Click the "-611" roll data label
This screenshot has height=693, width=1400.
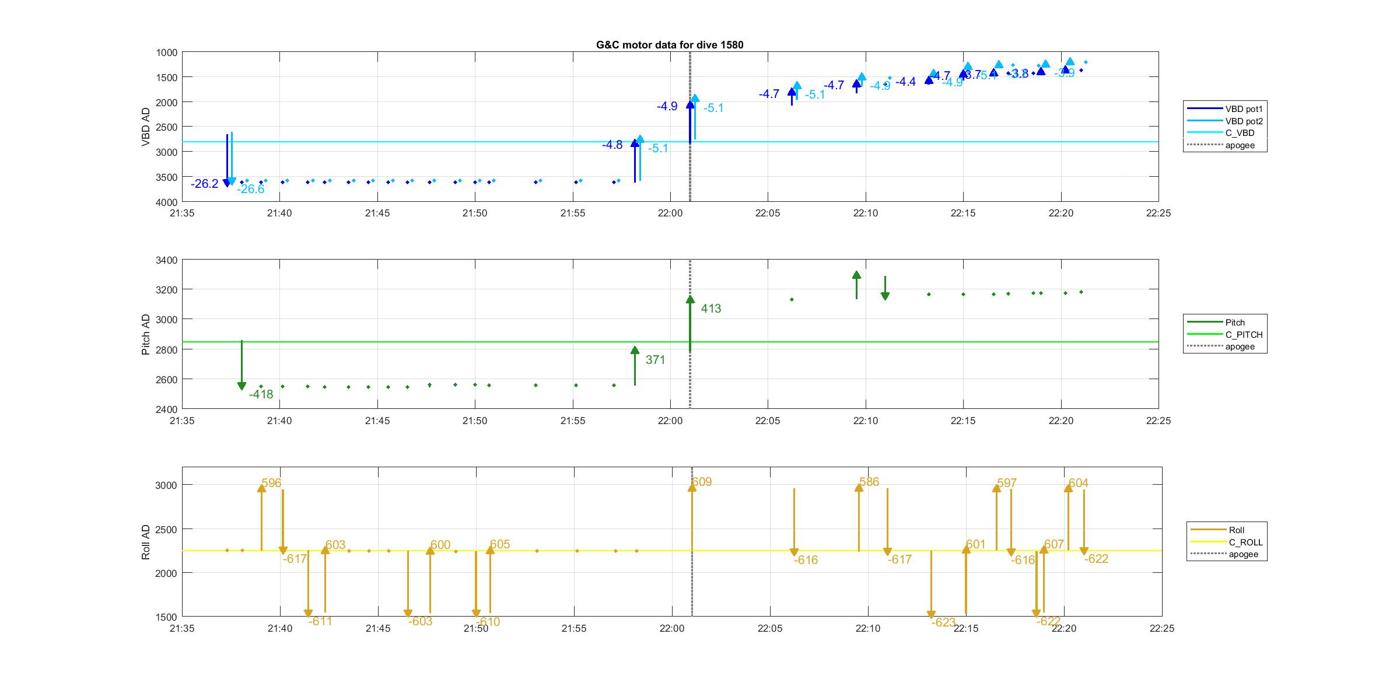click(320, 621)
